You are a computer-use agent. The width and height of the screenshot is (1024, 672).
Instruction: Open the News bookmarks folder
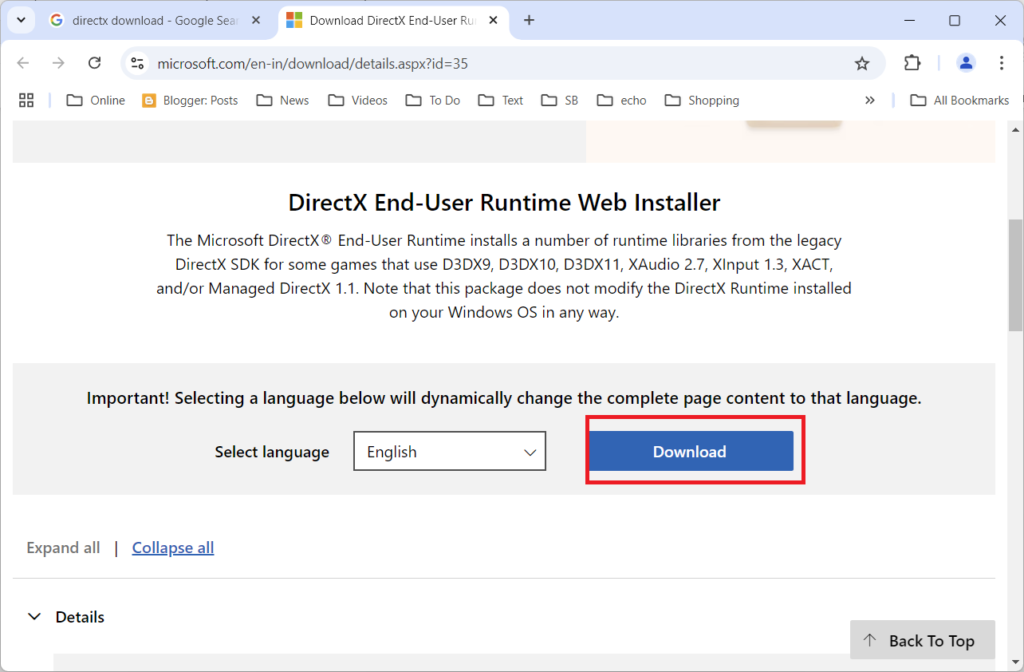tap(283, 101)
